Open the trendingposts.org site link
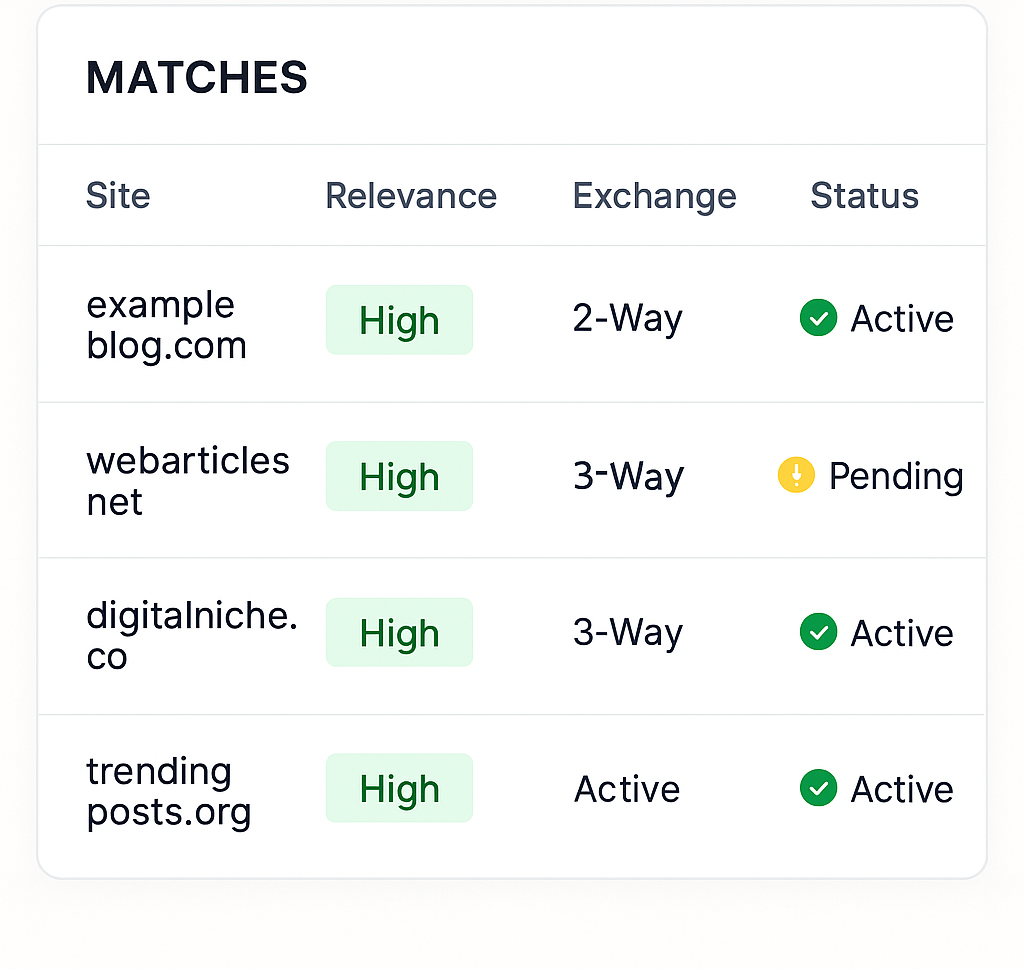This screenshot has height=969, width=1024. click(x=168, y=792)
